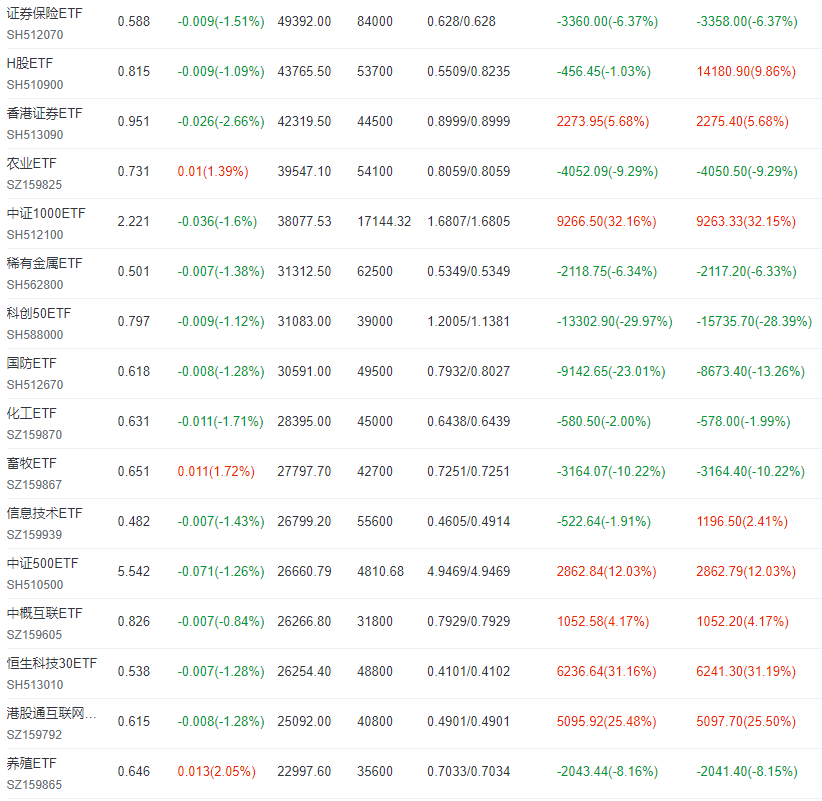
Task: Click market value 28395.00
Action: click(x=304, y=421)
